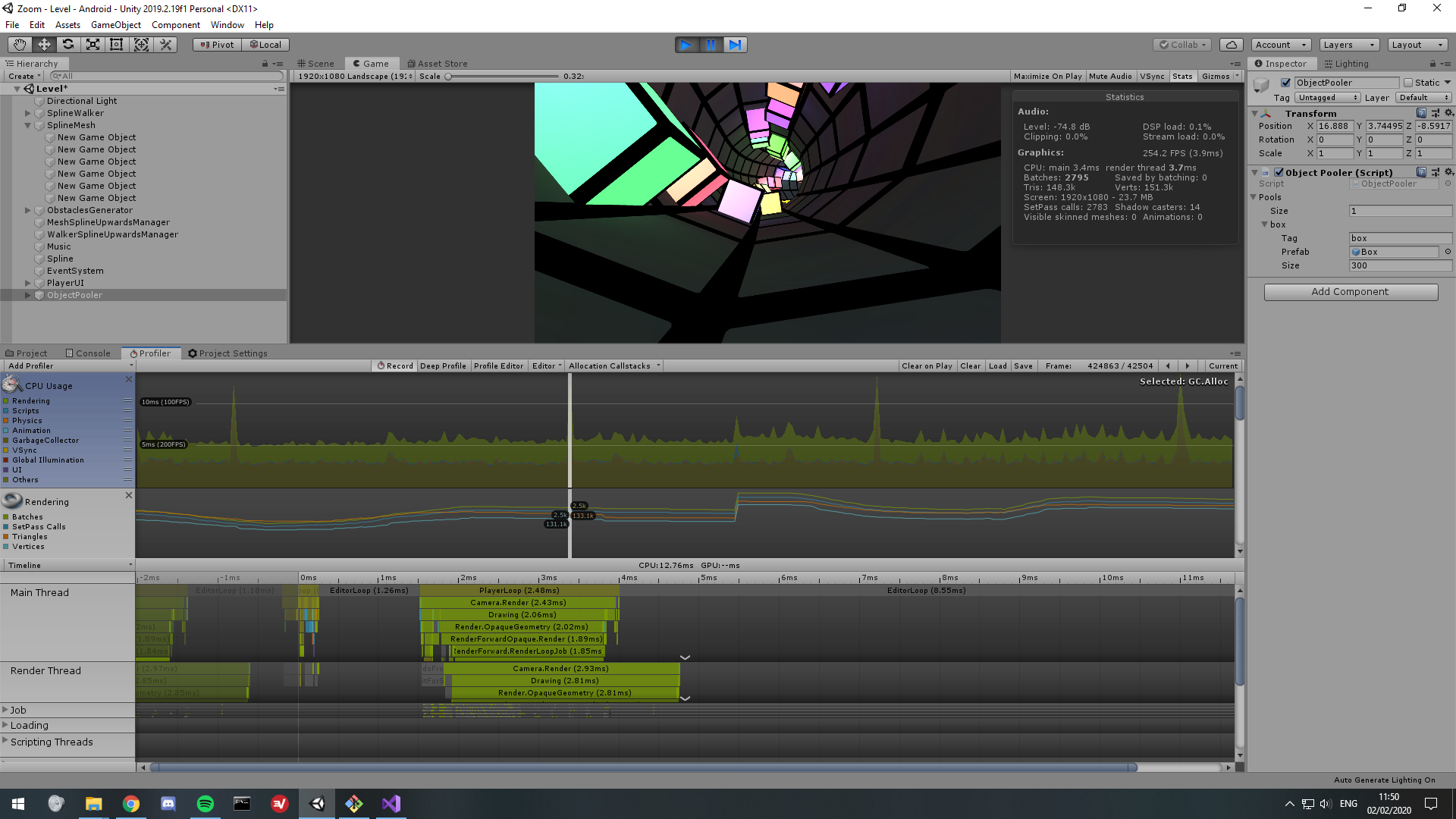
Task: Click the Play button
Action: (x=686, y=45)
